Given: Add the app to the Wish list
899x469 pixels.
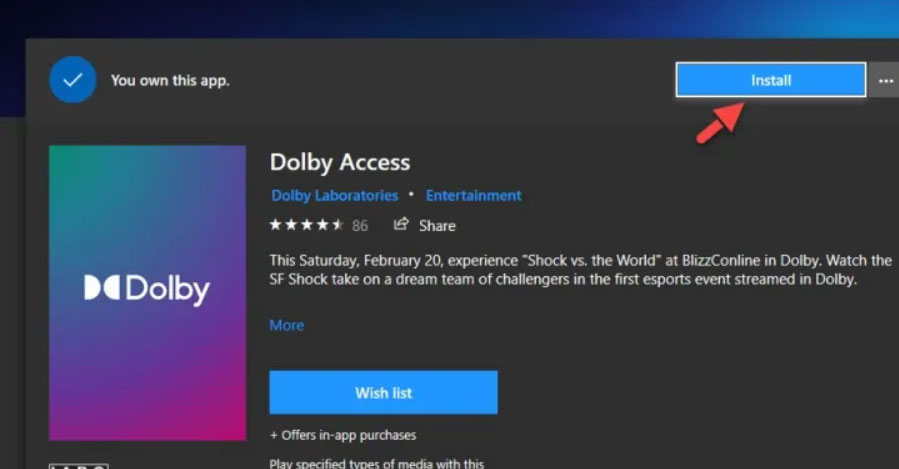Looking at the screenshot, I should pyautogui.click(x=384, y=392).
